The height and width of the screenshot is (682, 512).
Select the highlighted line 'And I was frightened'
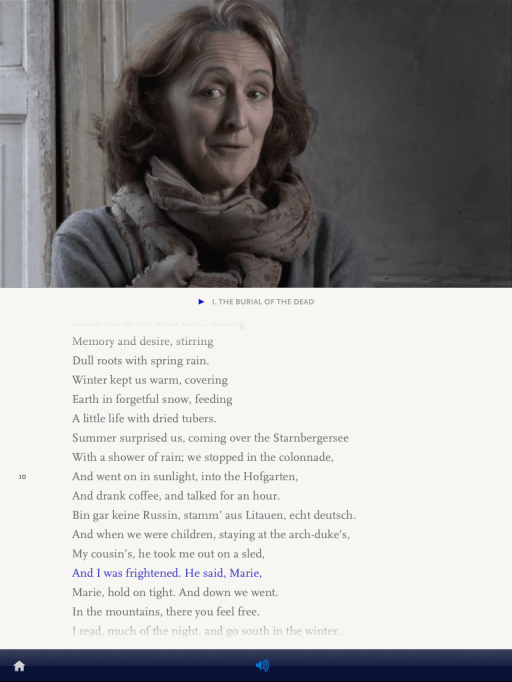[167, 573]
